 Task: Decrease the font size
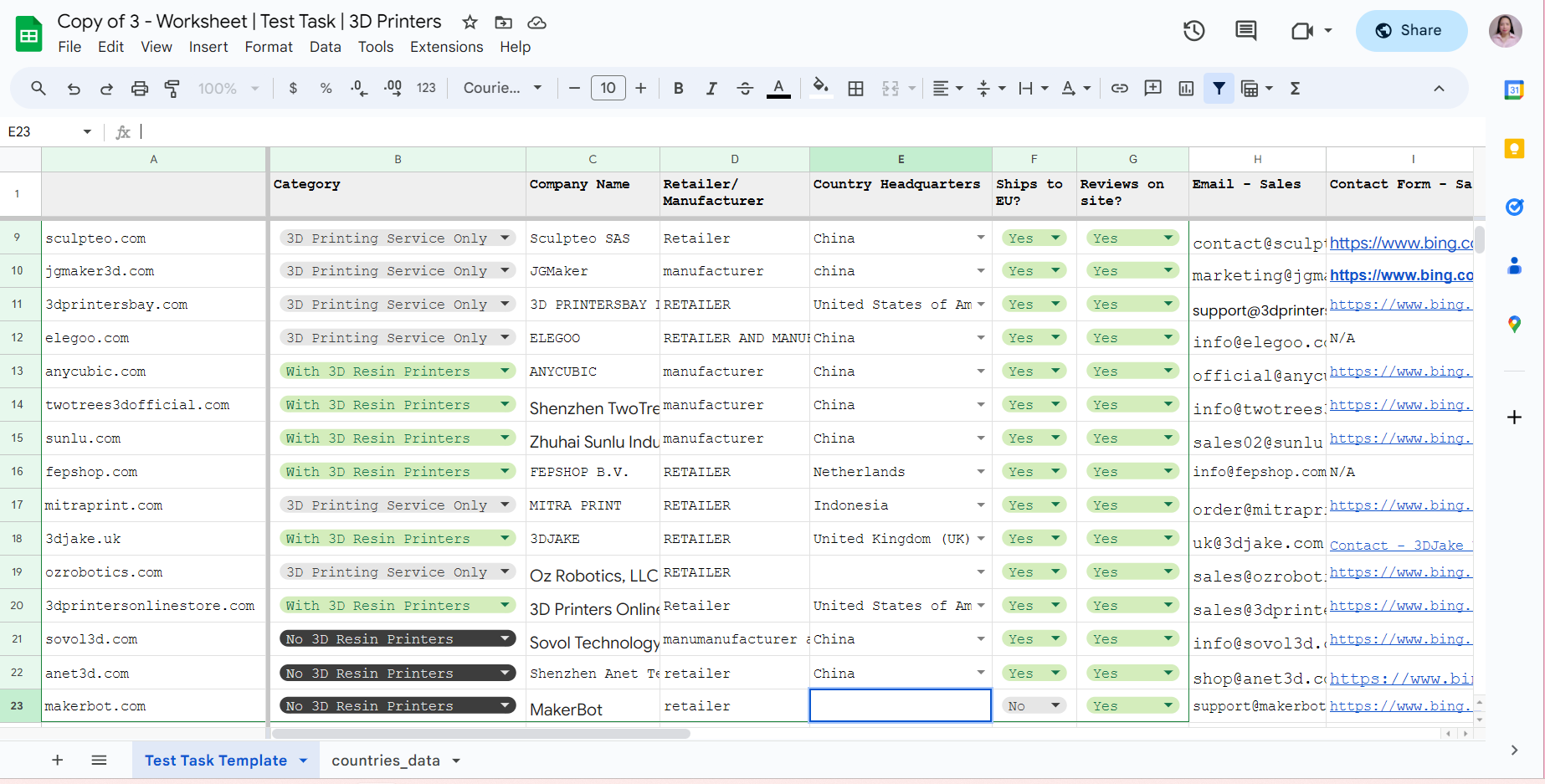(574, 88)
